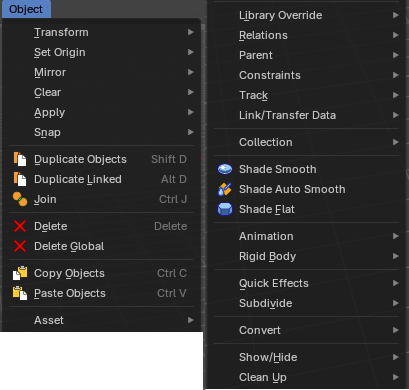Open the Clean Up submenu
The height and width of the screenshot is (390, 409).
[x=306, y=377]
